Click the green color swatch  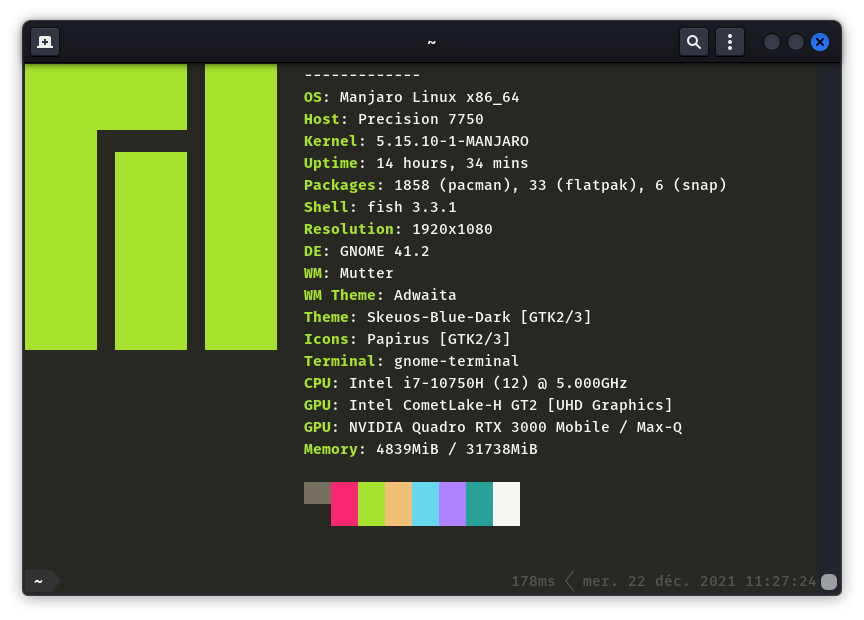[372, 503]
